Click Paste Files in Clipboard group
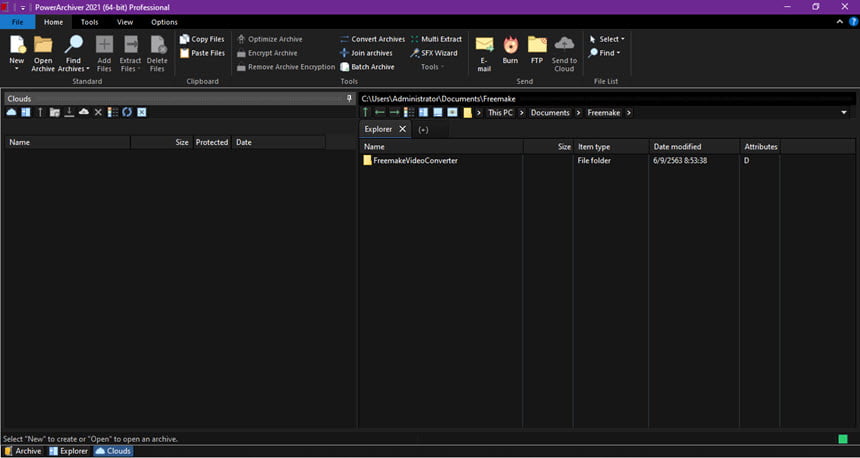Viewport: 860px width, 458px height. (x=202, y=53)
